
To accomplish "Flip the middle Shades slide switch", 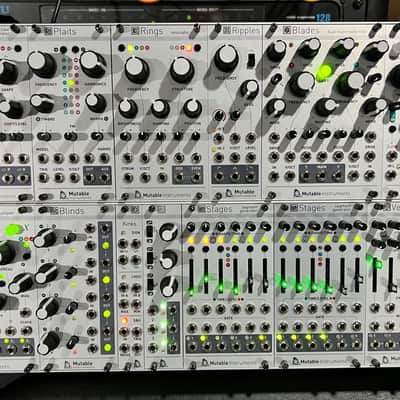I will [x=150, y=258].
